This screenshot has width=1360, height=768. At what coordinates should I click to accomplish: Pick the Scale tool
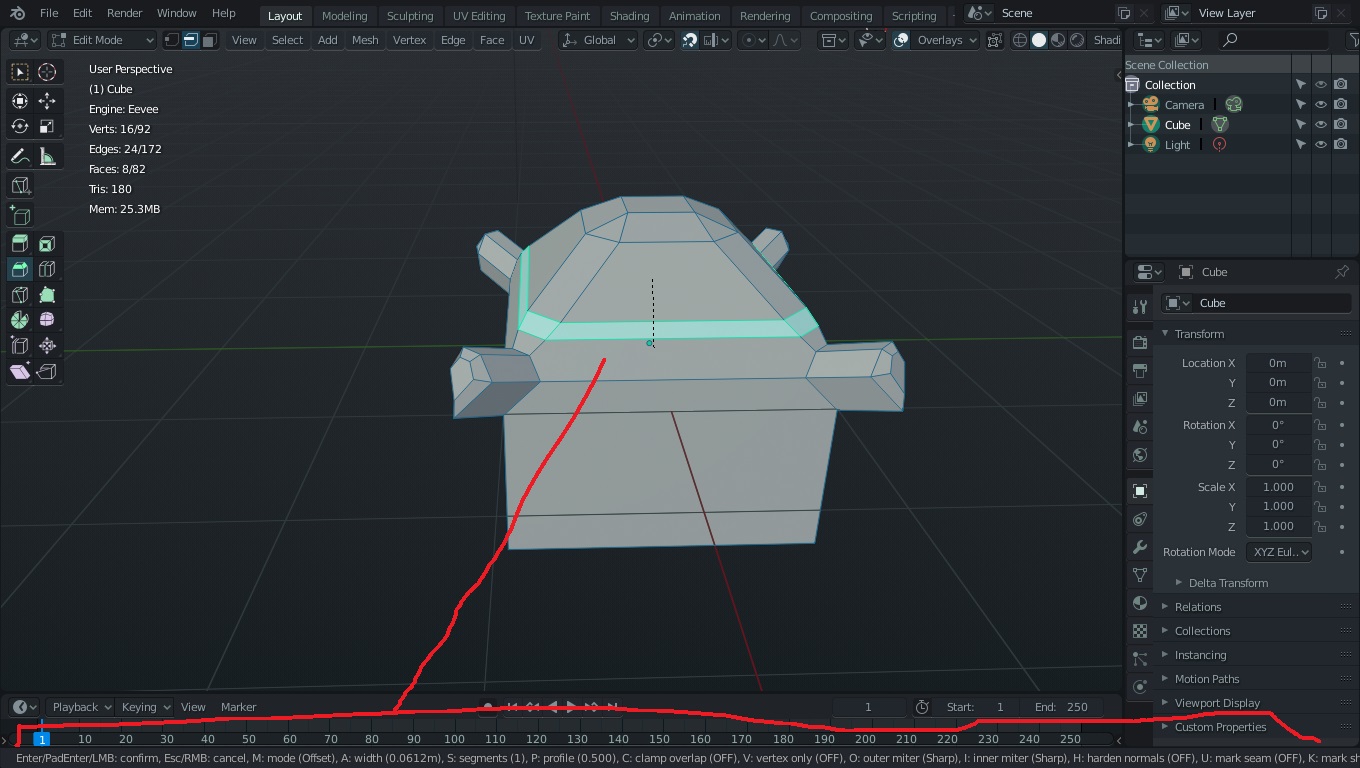coord(47,127)
